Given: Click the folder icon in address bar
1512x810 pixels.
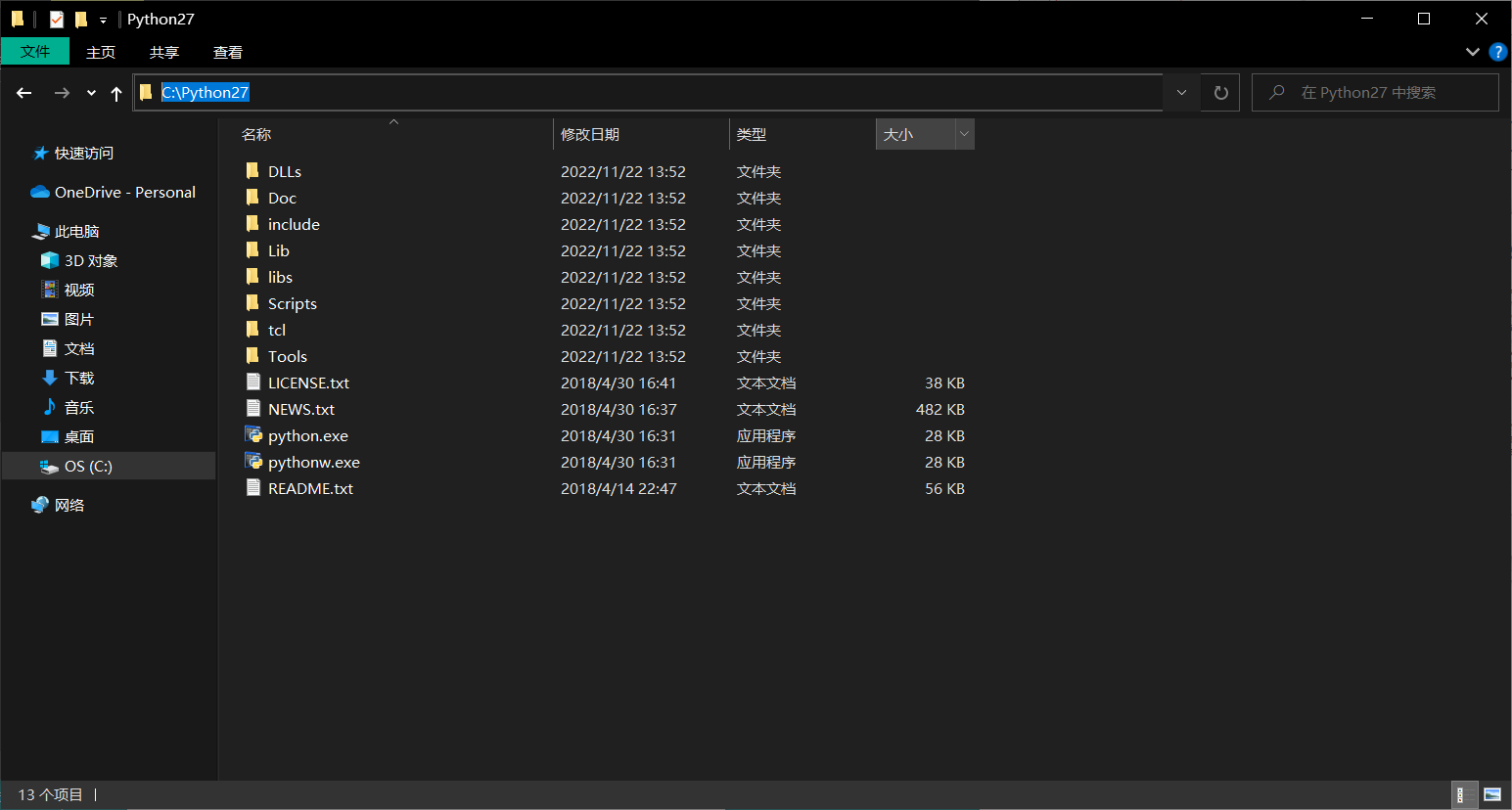Looking at the screenshot, I should click(x=146, y=92).
